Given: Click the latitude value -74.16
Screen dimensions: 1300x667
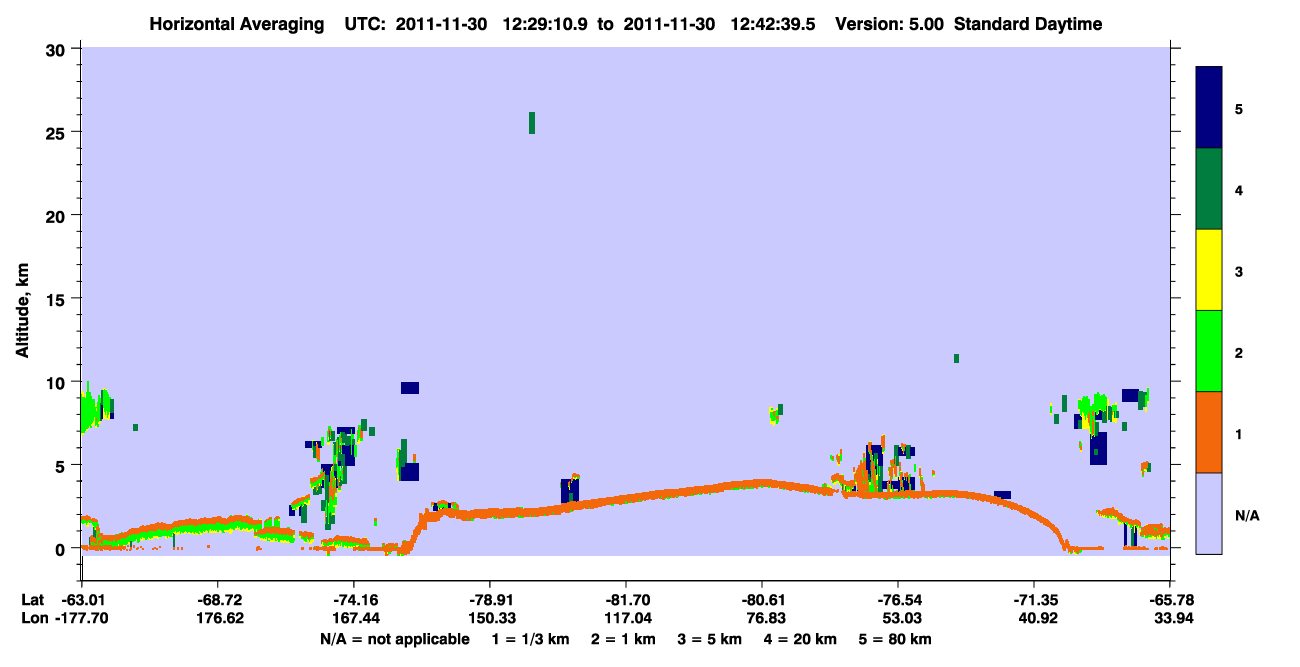Looking at the screenshot, I should (x=354, y=600).
